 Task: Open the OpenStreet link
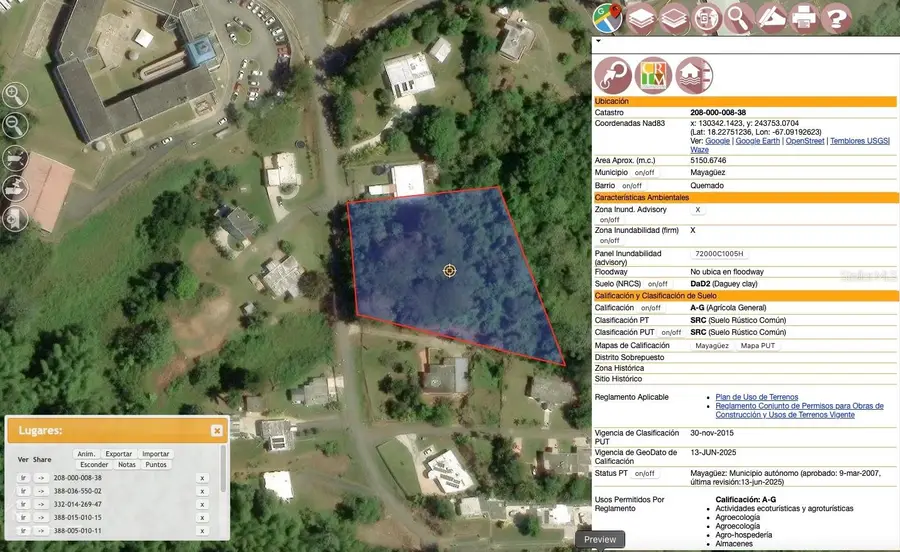pos(805,141)
